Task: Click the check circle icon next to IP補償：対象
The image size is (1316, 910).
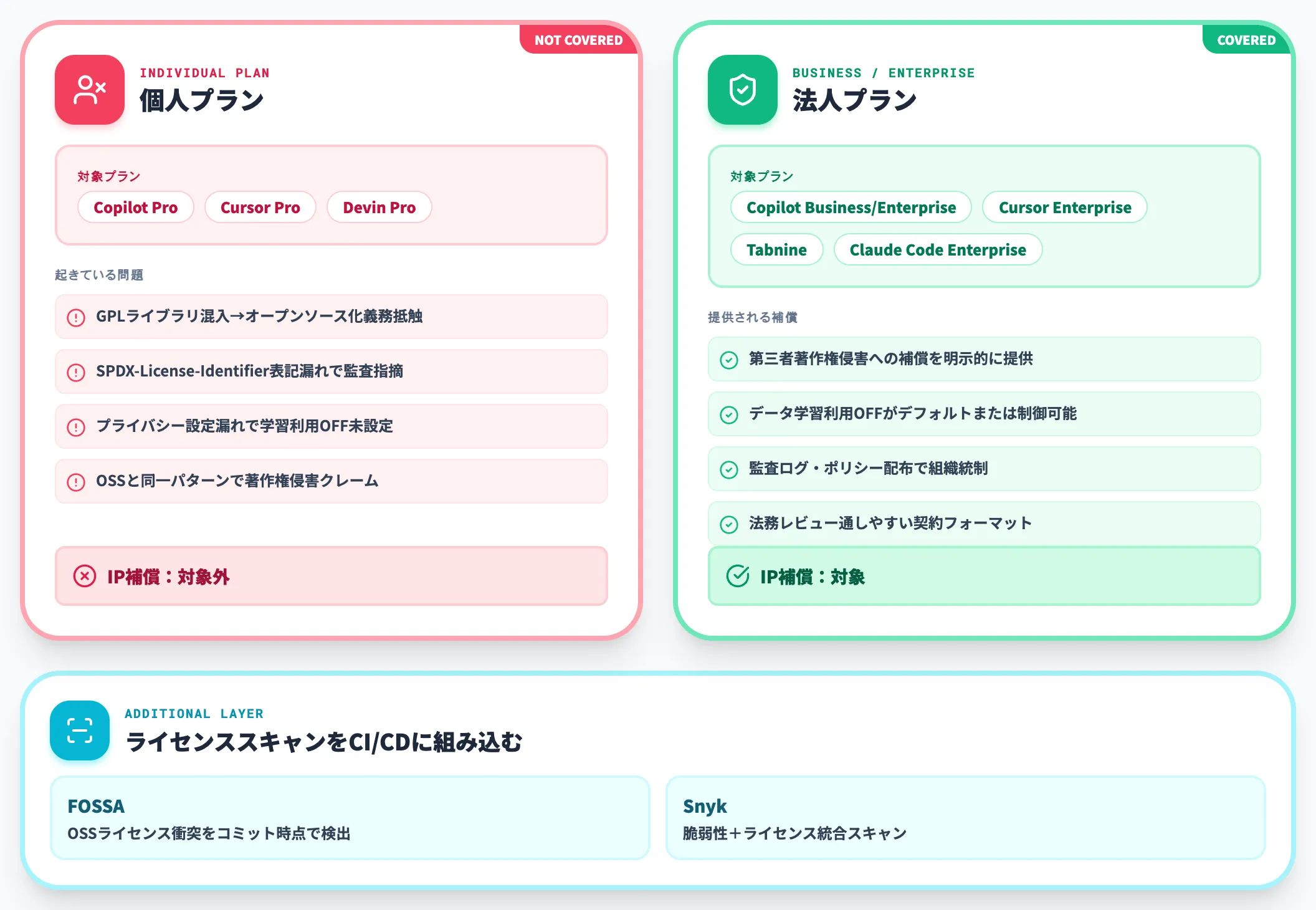Action: 738,576
